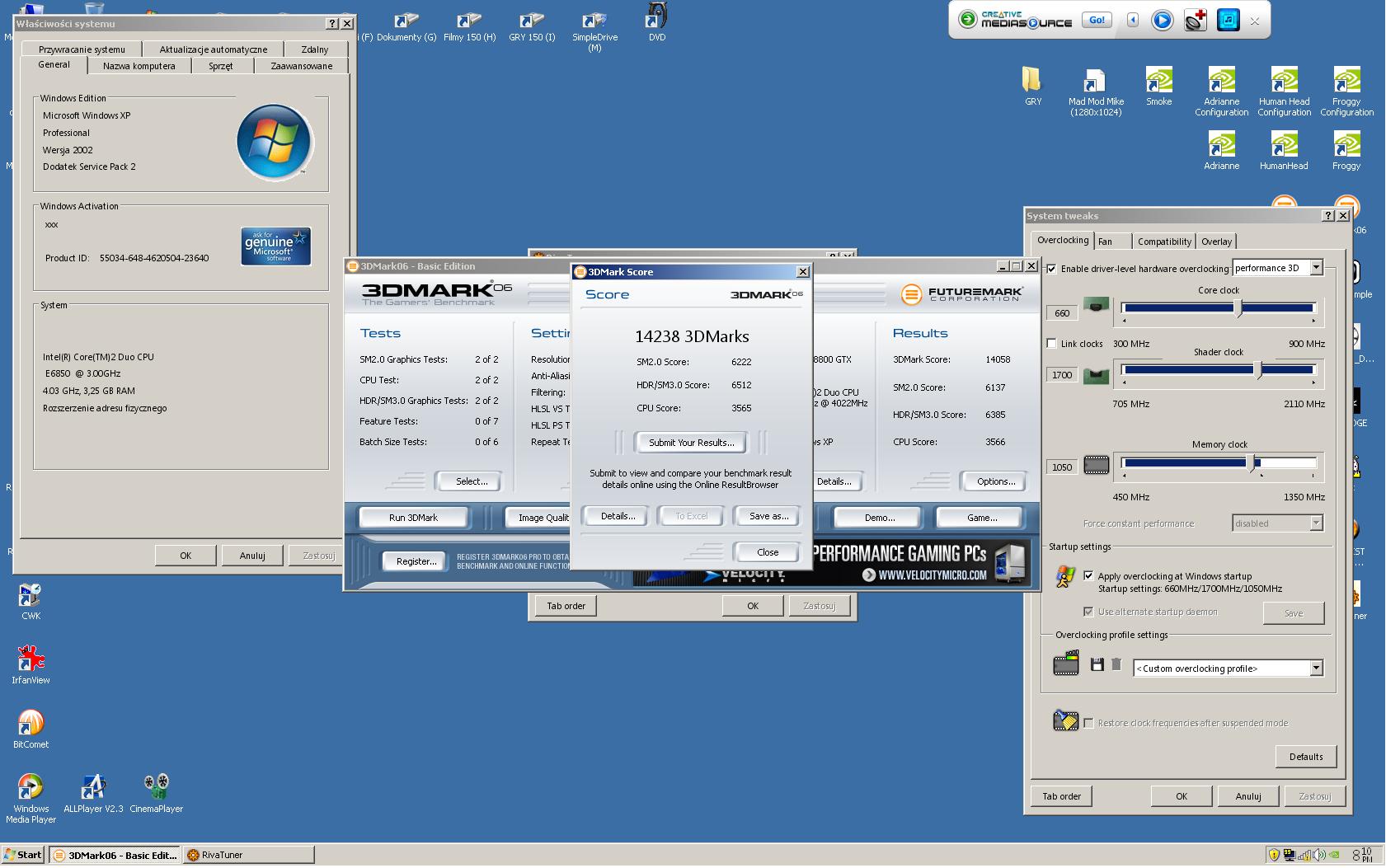Open the Froggy desktop shortcut
The width and height of the screenshot is (1386, 868).
pos(1346,150)
